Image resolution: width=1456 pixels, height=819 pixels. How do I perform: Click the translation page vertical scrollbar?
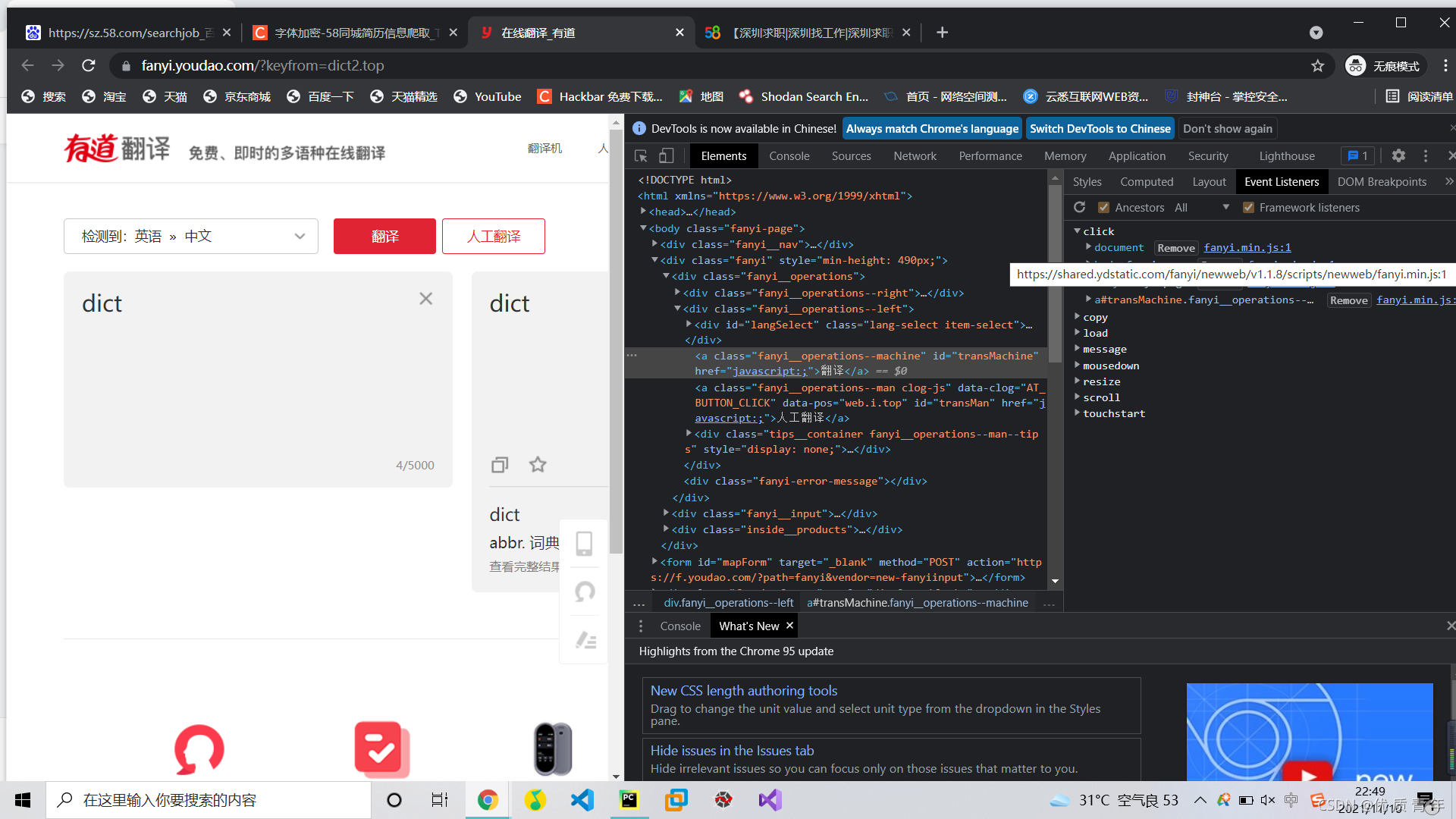click(x=616, y=341)
